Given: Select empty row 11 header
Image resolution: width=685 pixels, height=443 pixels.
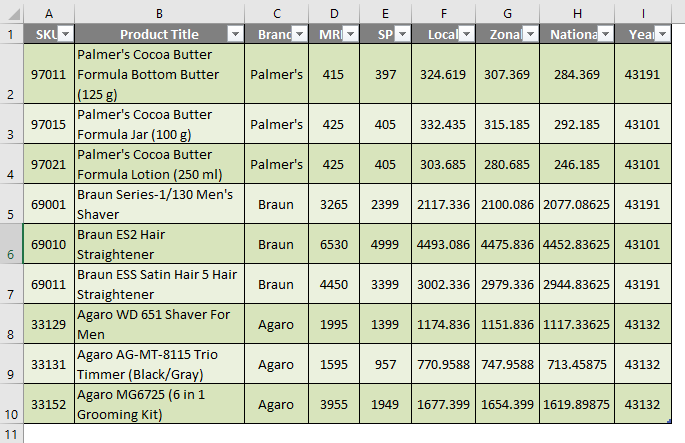Looking at the screenshot, I should (12, 434).
